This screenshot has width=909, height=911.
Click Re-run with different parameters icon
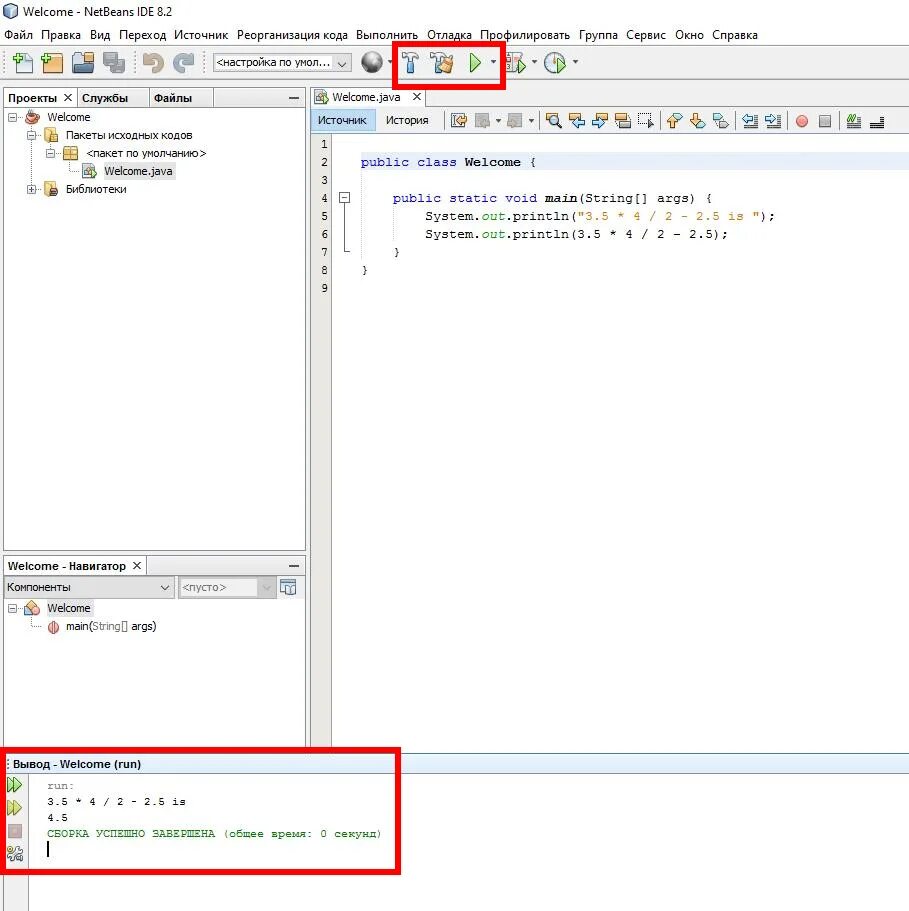[15, 808]
